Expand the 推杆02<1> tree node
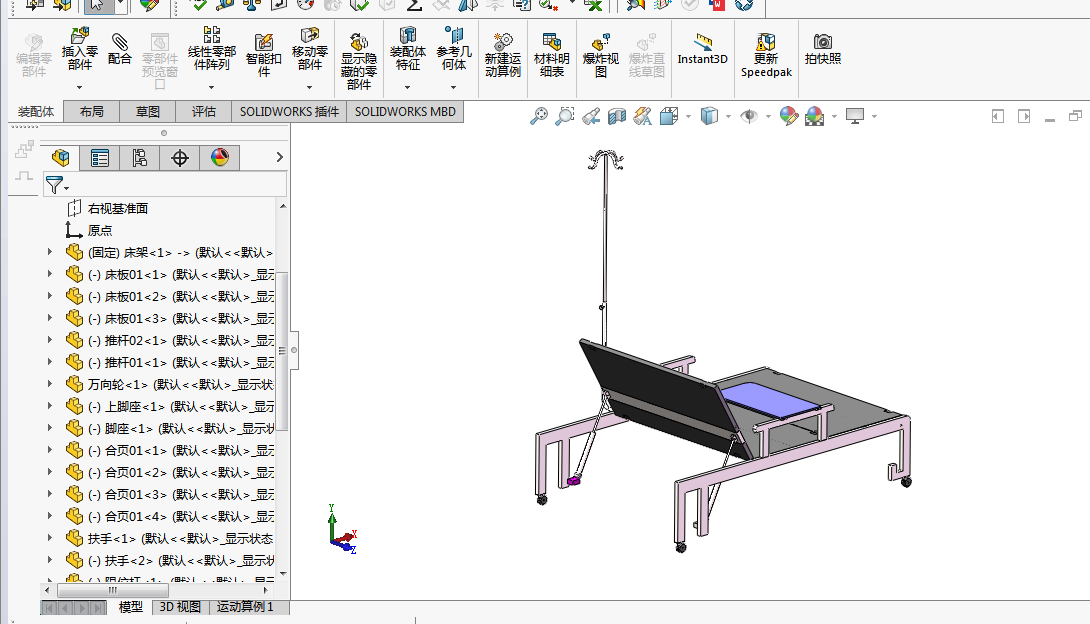 49,340
